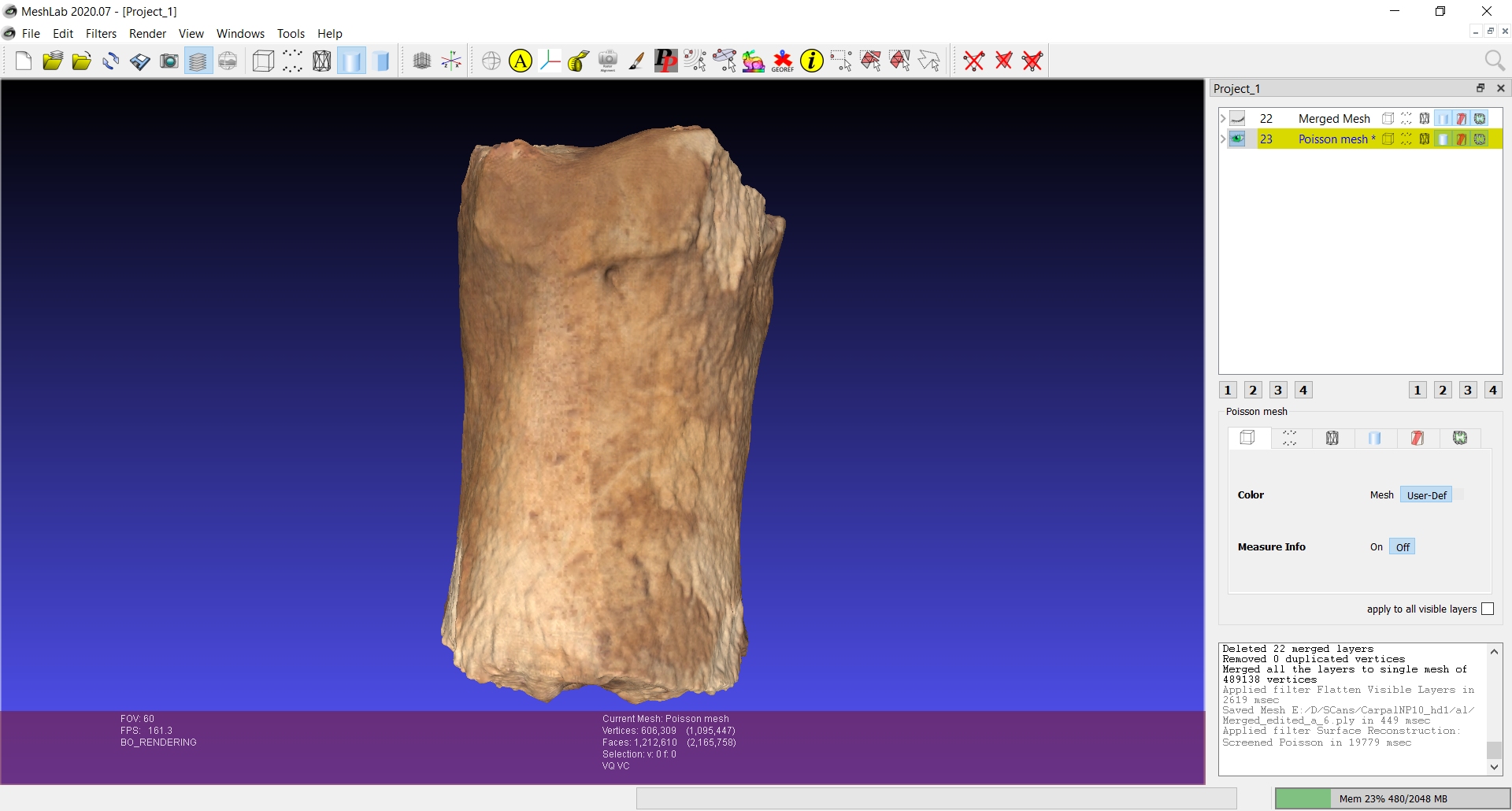Click the log panel scroll-up arrow
1512x811 pixels.
(1494, 651)
